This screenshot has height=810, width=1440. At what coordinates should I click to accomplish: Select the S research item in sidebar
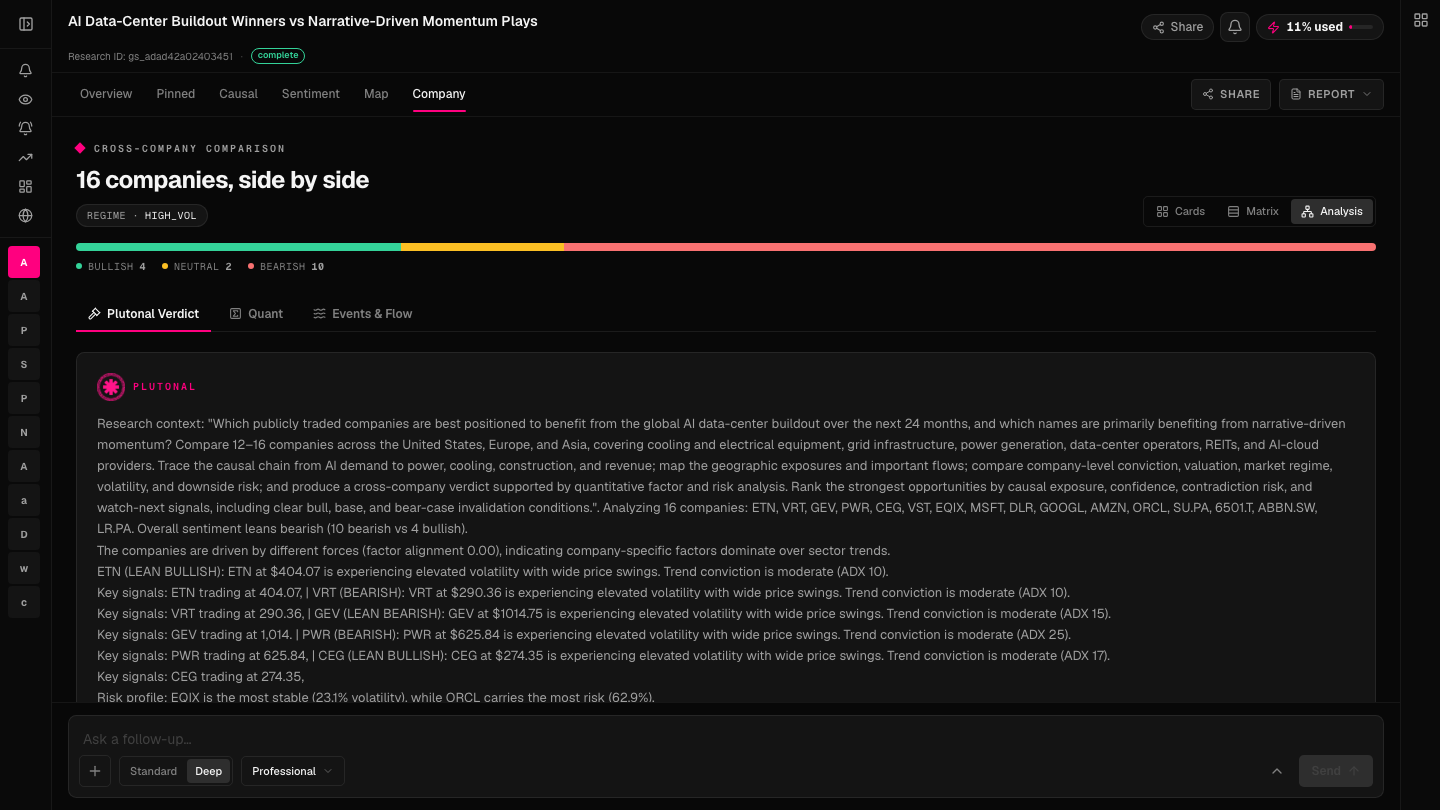tap(24, 364)
